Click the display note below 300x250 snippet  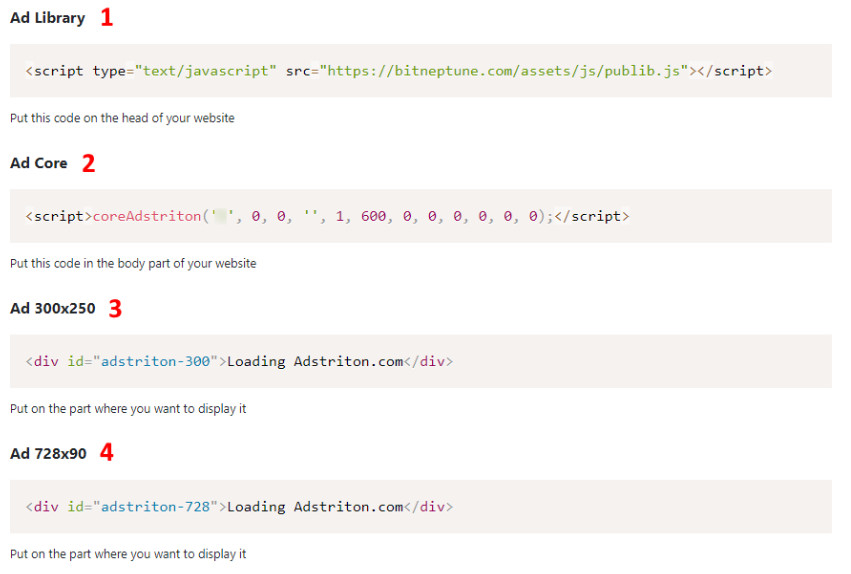point(128,409)
